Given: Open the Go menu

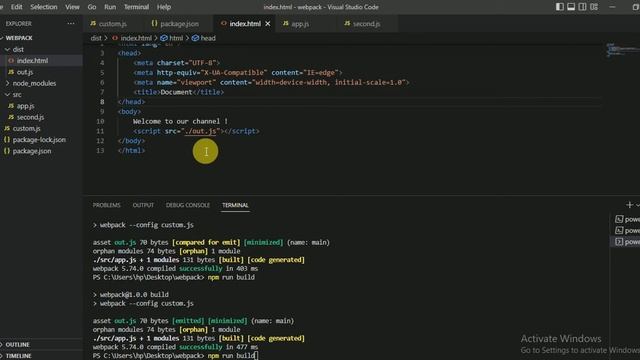Looking at the screenshot, I should pyautogui.click(x=92, y=7).
